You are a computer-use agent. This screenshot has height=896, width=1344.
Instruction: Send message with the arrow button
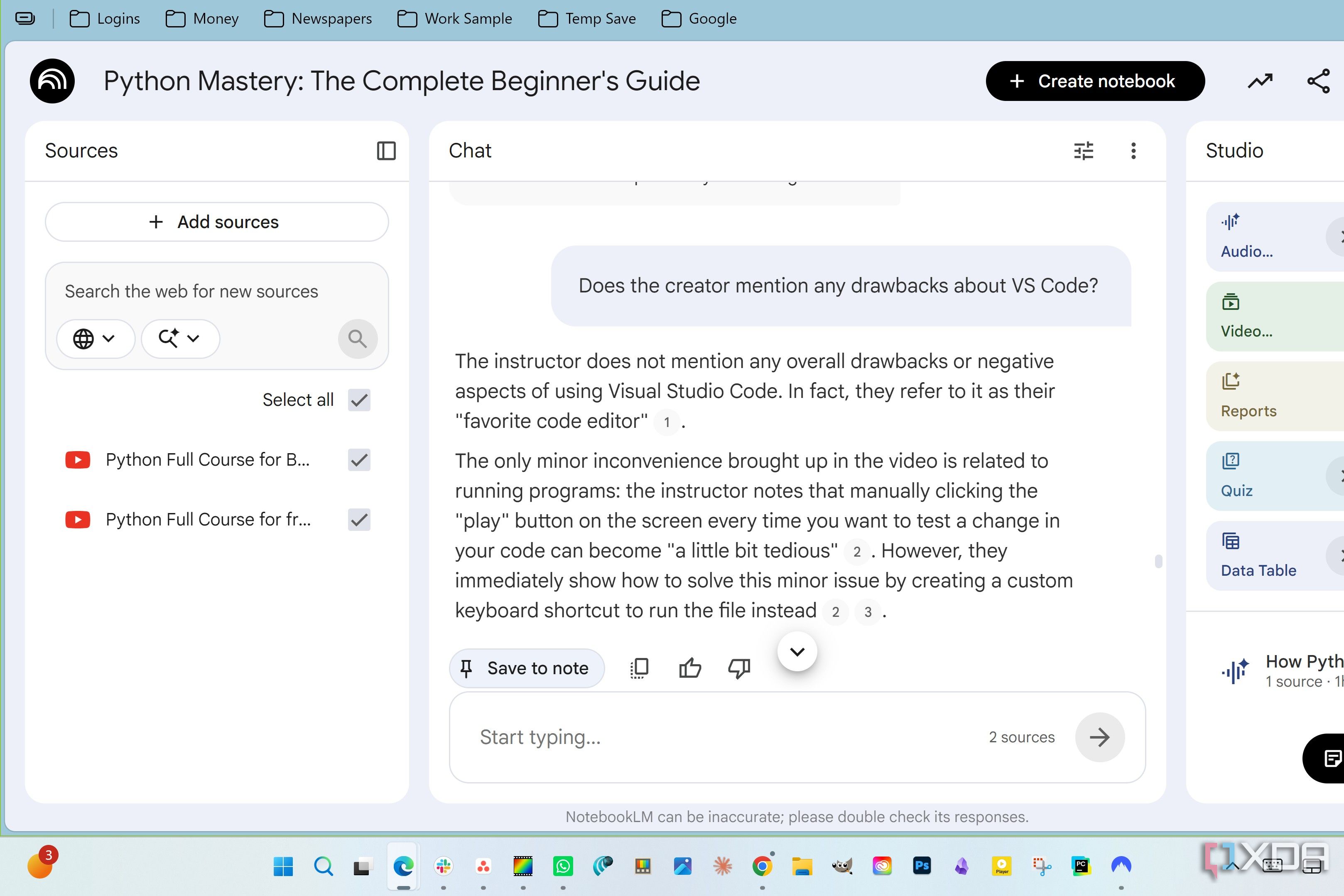click(x=1099, y=737)
